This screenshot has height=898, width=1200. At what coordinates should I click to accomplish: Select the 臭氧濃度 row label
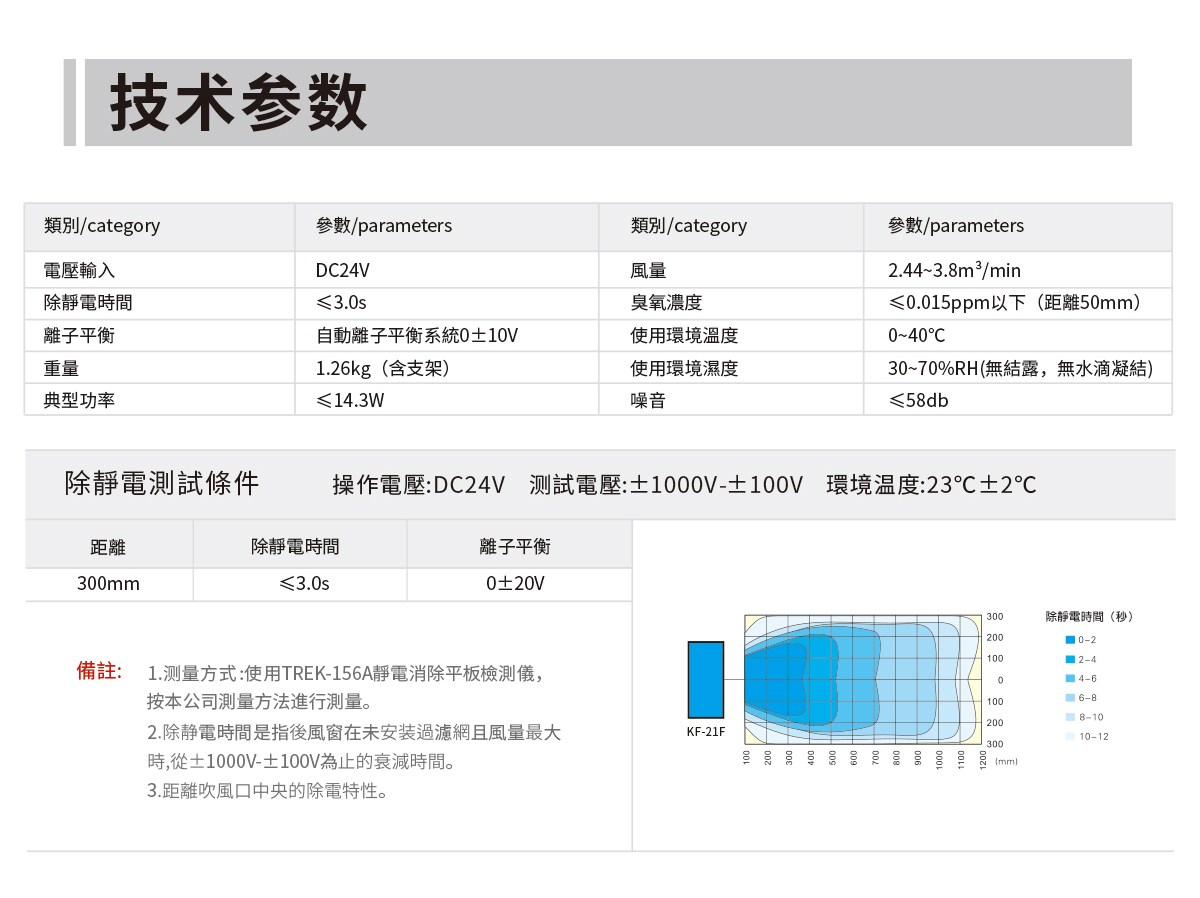click(x=666, y=303)
